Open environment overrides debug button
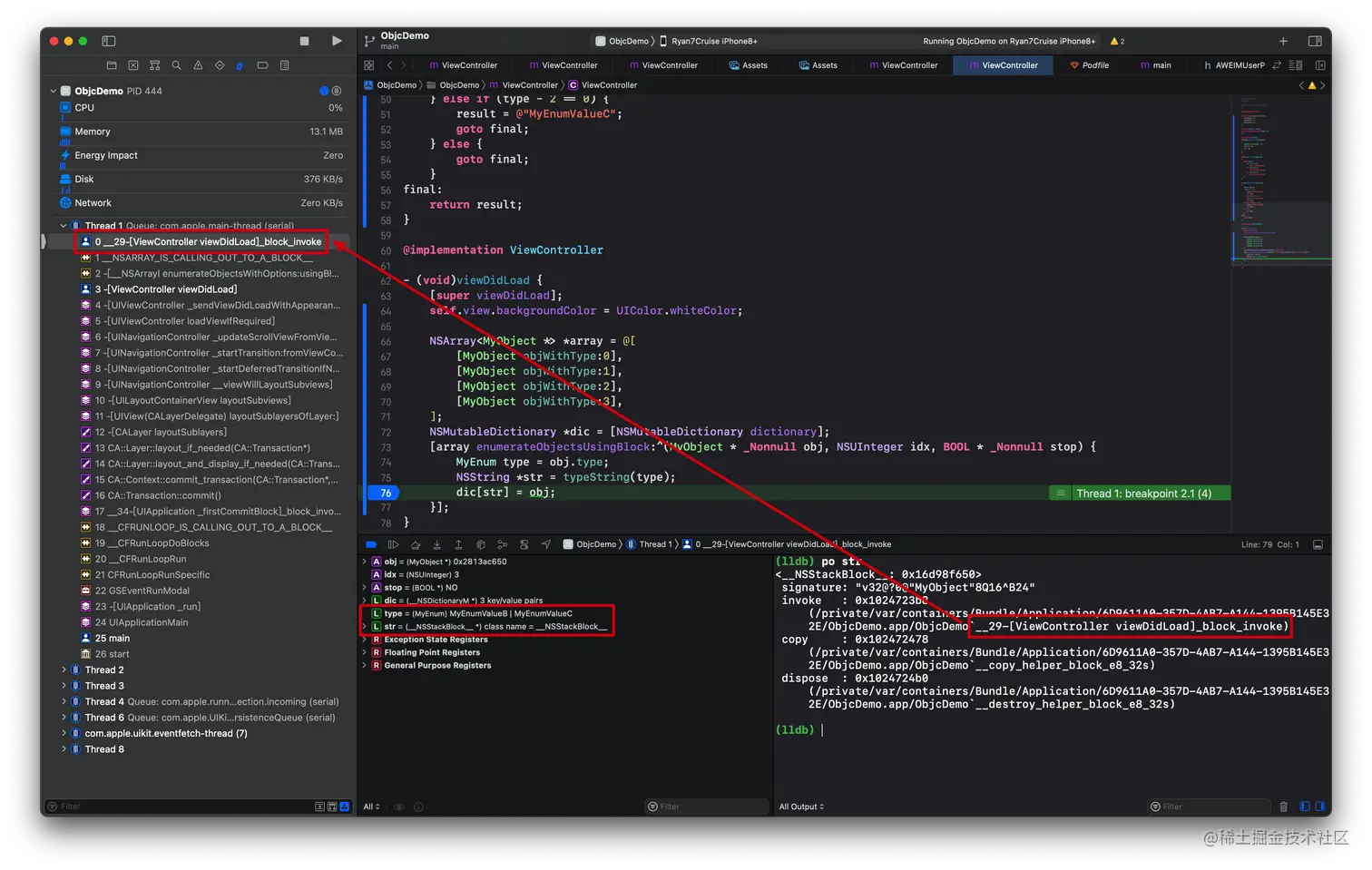Viewport: 1372px width, 870px height. click(x=524, y=544)
